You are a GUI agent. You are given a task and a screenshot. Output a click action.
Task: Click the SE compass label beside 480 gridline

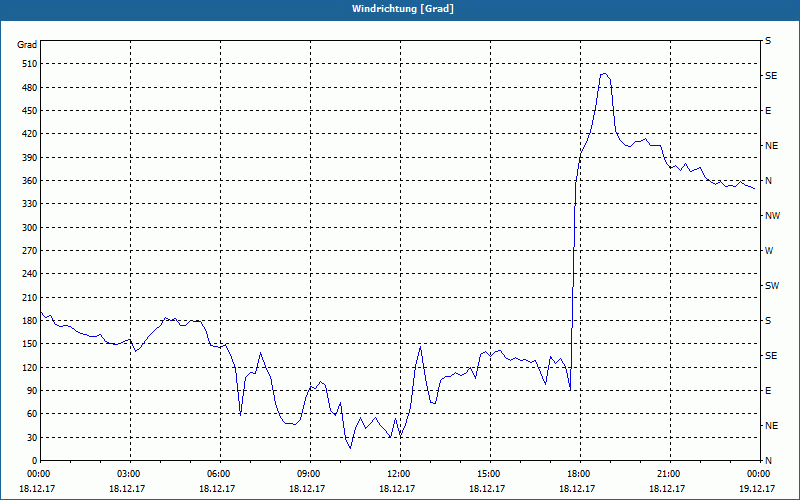[x=771, y=76]
